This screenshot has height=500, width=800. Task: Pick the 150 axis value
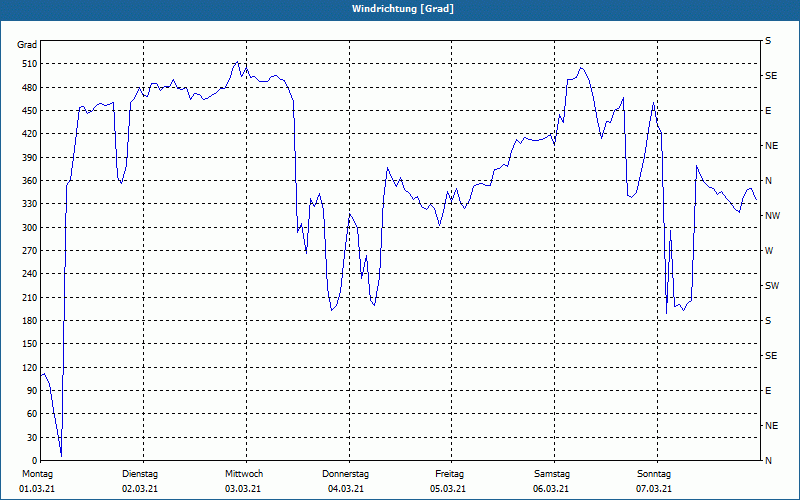pos(29,344)
